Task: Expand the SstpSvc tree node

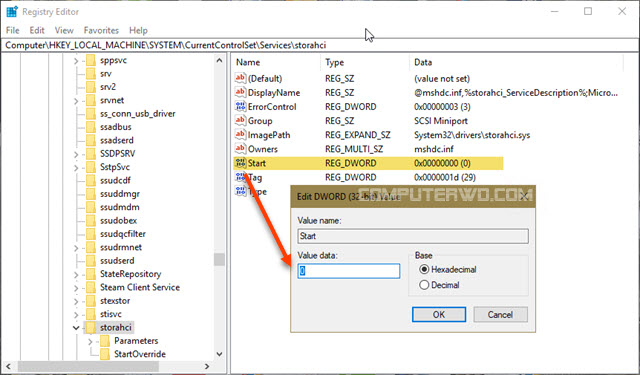Action: [x=76, y=168]
